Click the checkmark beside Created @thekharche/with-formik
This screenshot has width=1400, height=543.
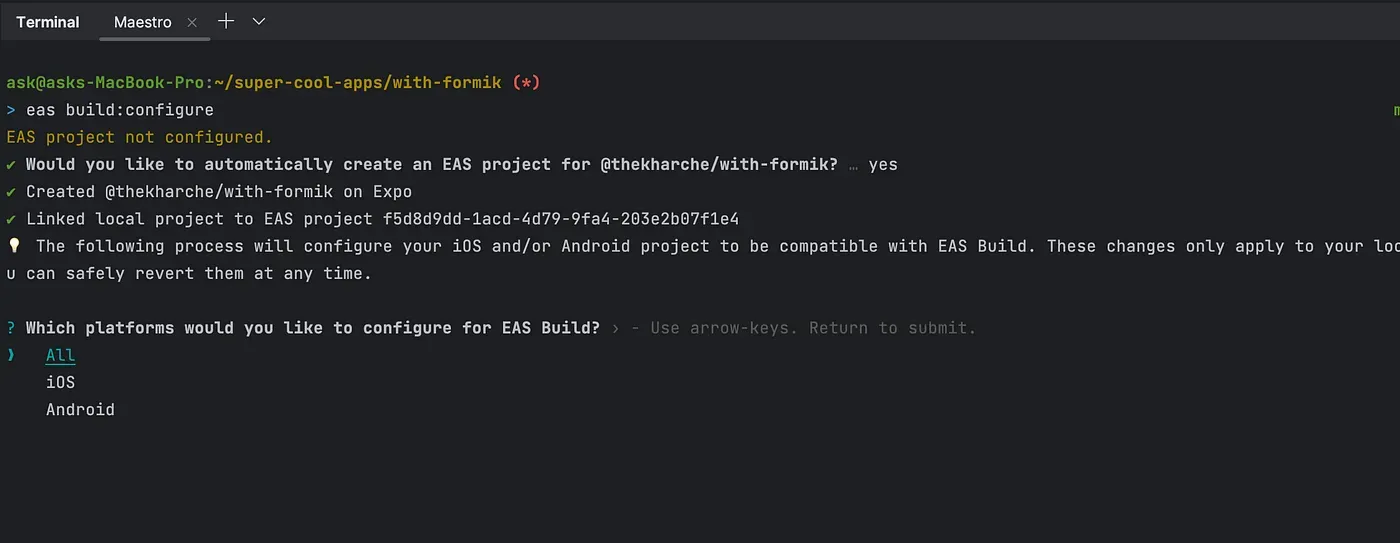click(11, 191)
